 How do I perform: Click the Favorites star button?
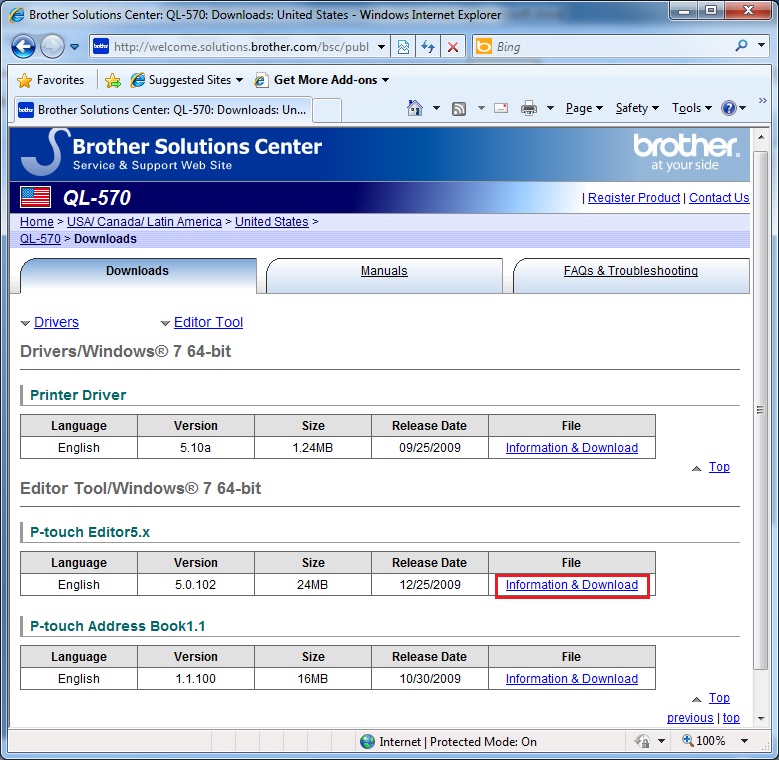[52, 80]
